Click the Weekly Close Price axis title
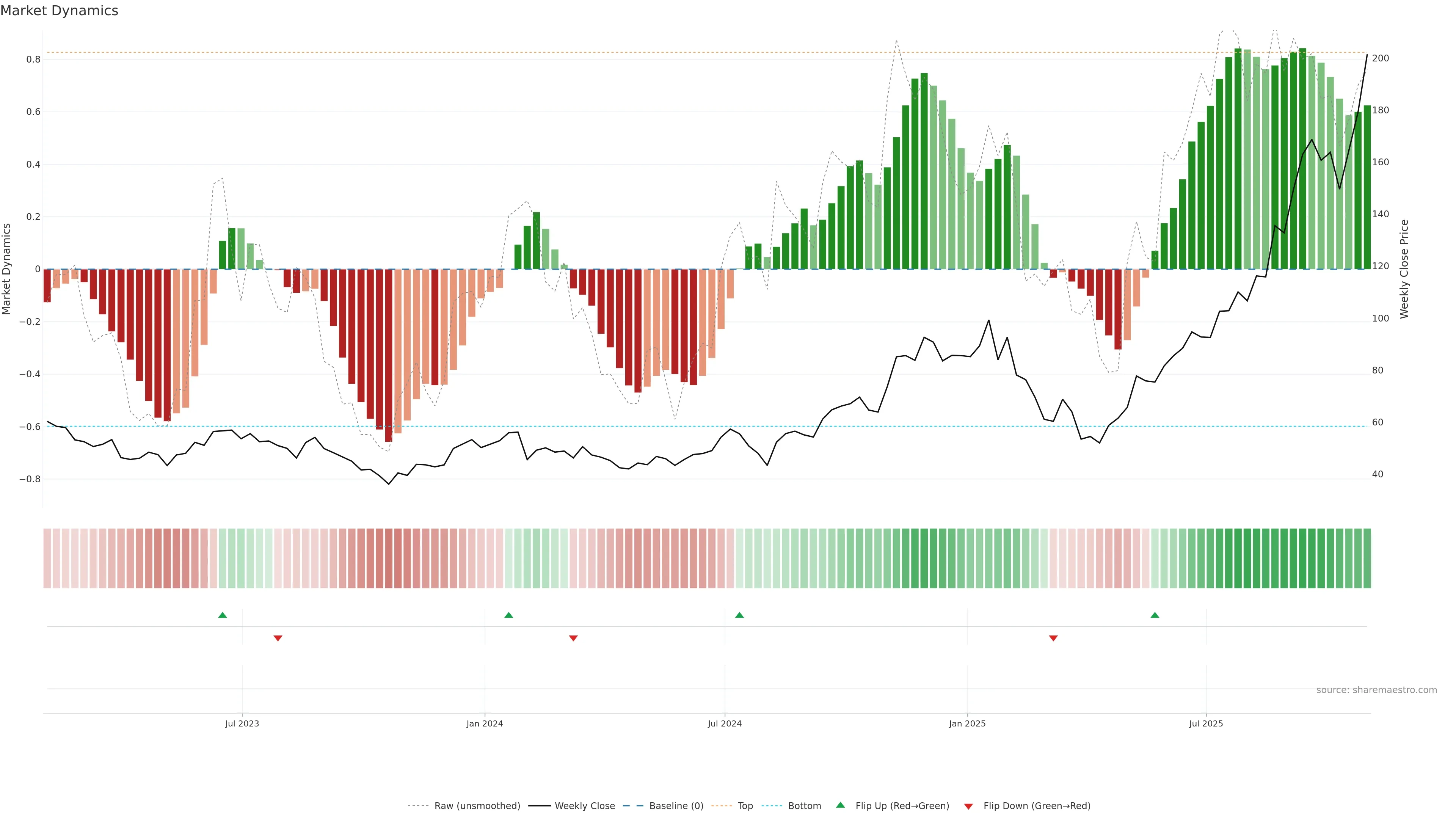The width and height of the screenshot is (1456, 819). (x=1404, y=269)
